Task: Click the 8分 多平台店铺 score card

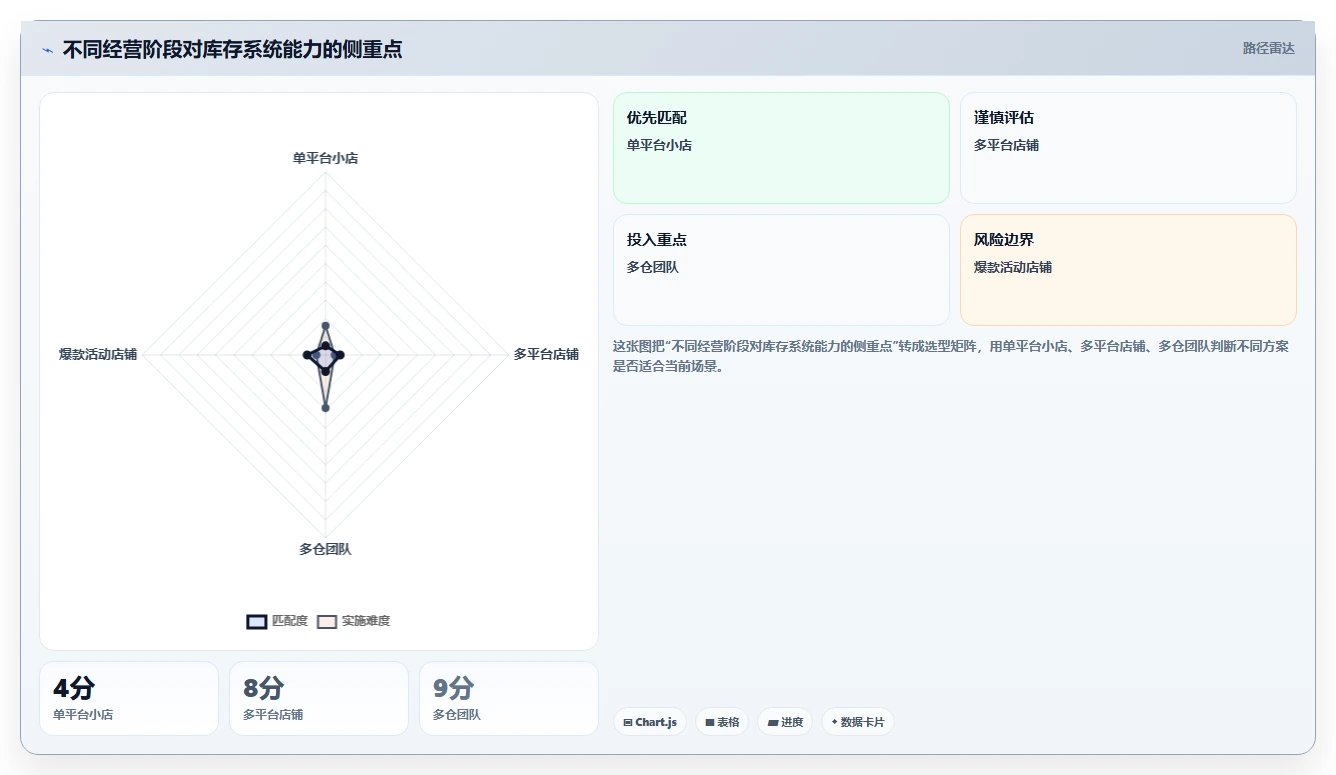Action: [319, 698]
